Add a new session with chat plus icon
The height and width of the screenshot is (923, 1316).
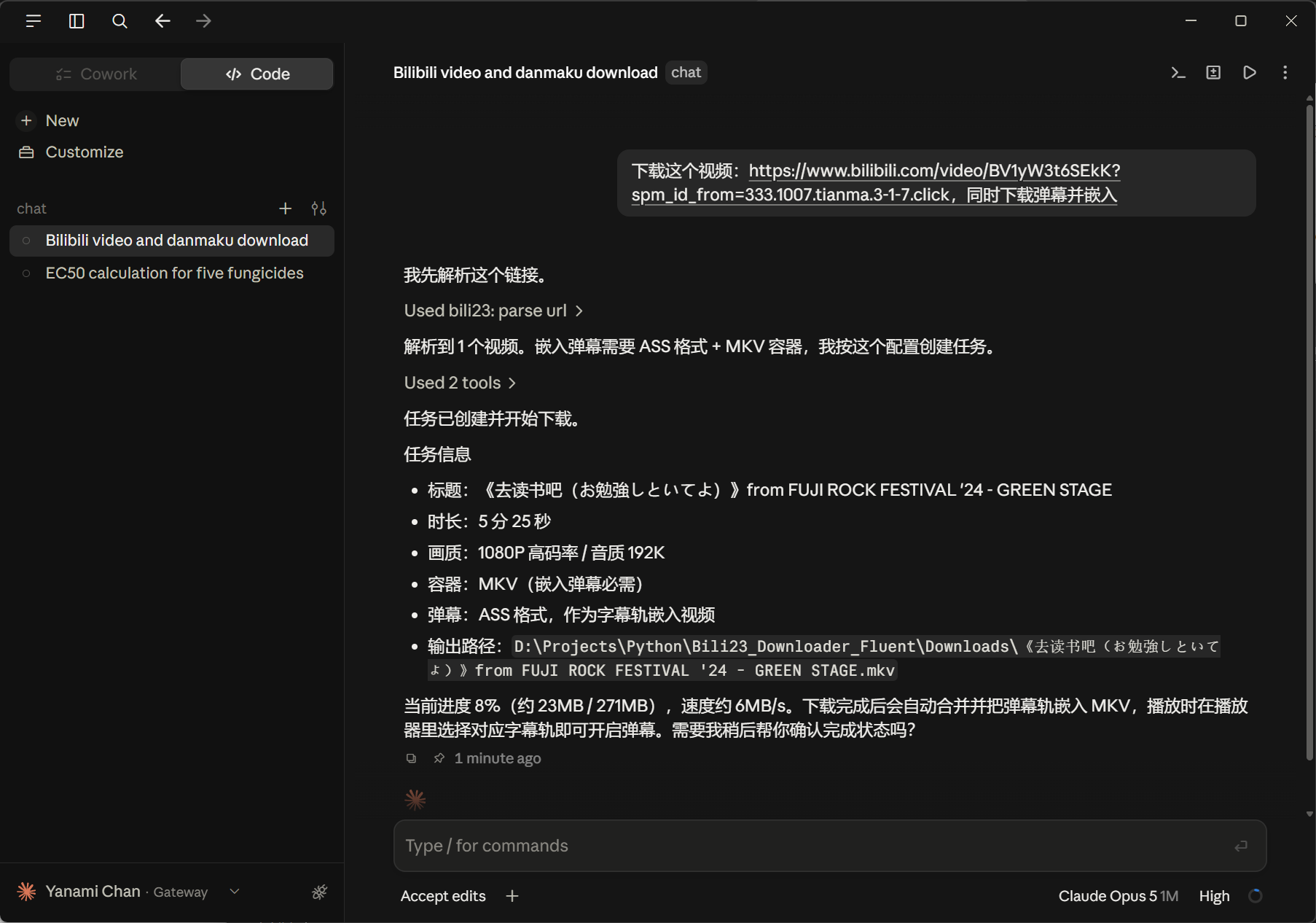(x=286, y=209)
